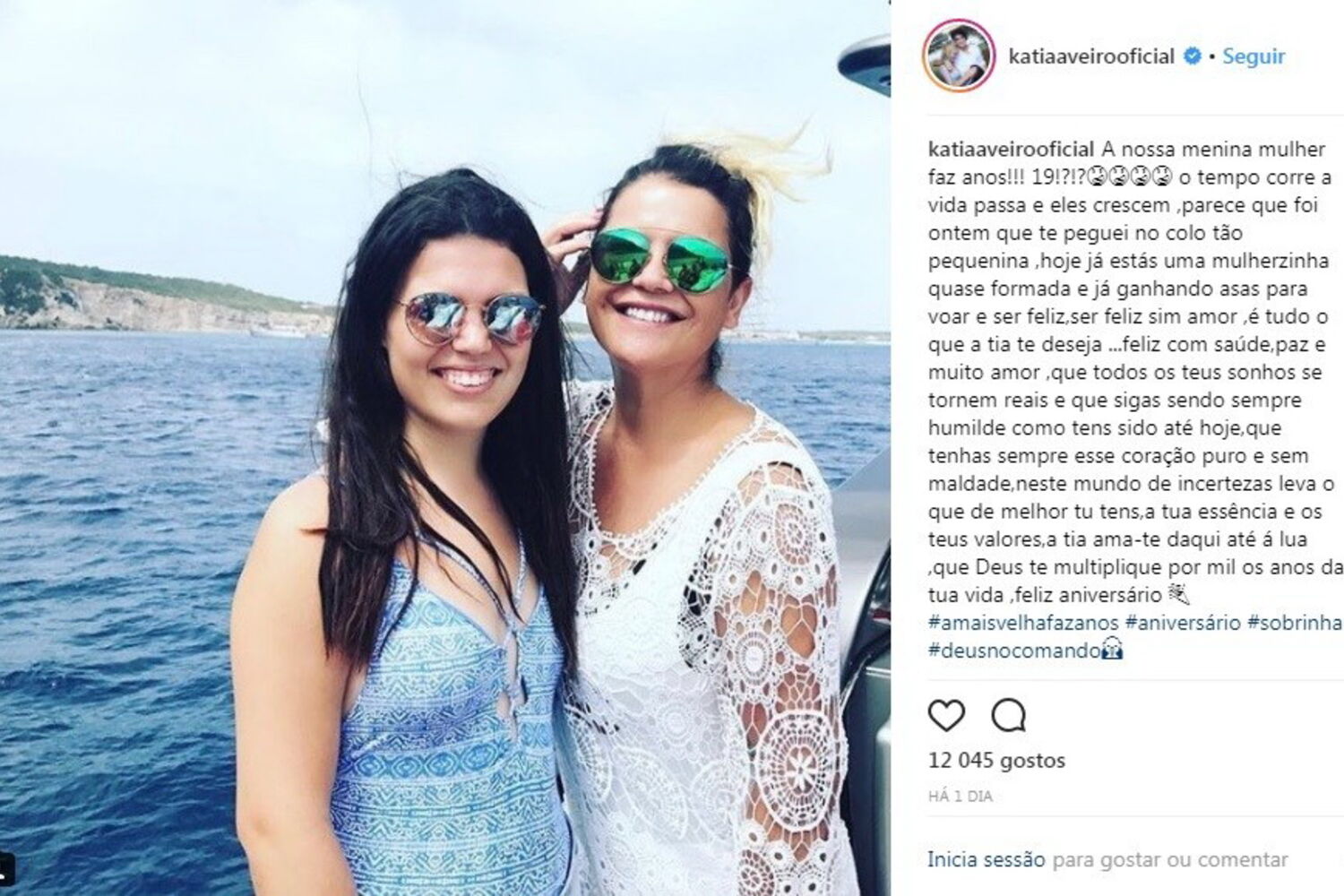Open hashtag #aniversário
Viewport: 1344px width, 896px height.
(1183, 623)
